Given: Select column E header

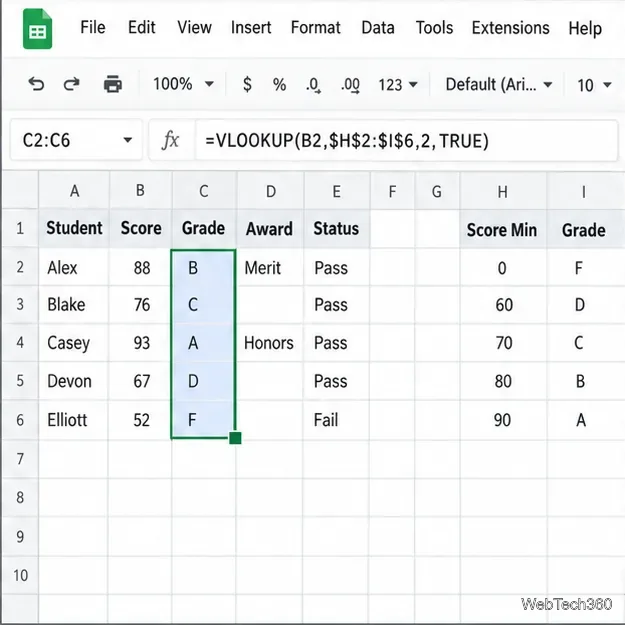Looking at the screenshot, I should point(337,191).
